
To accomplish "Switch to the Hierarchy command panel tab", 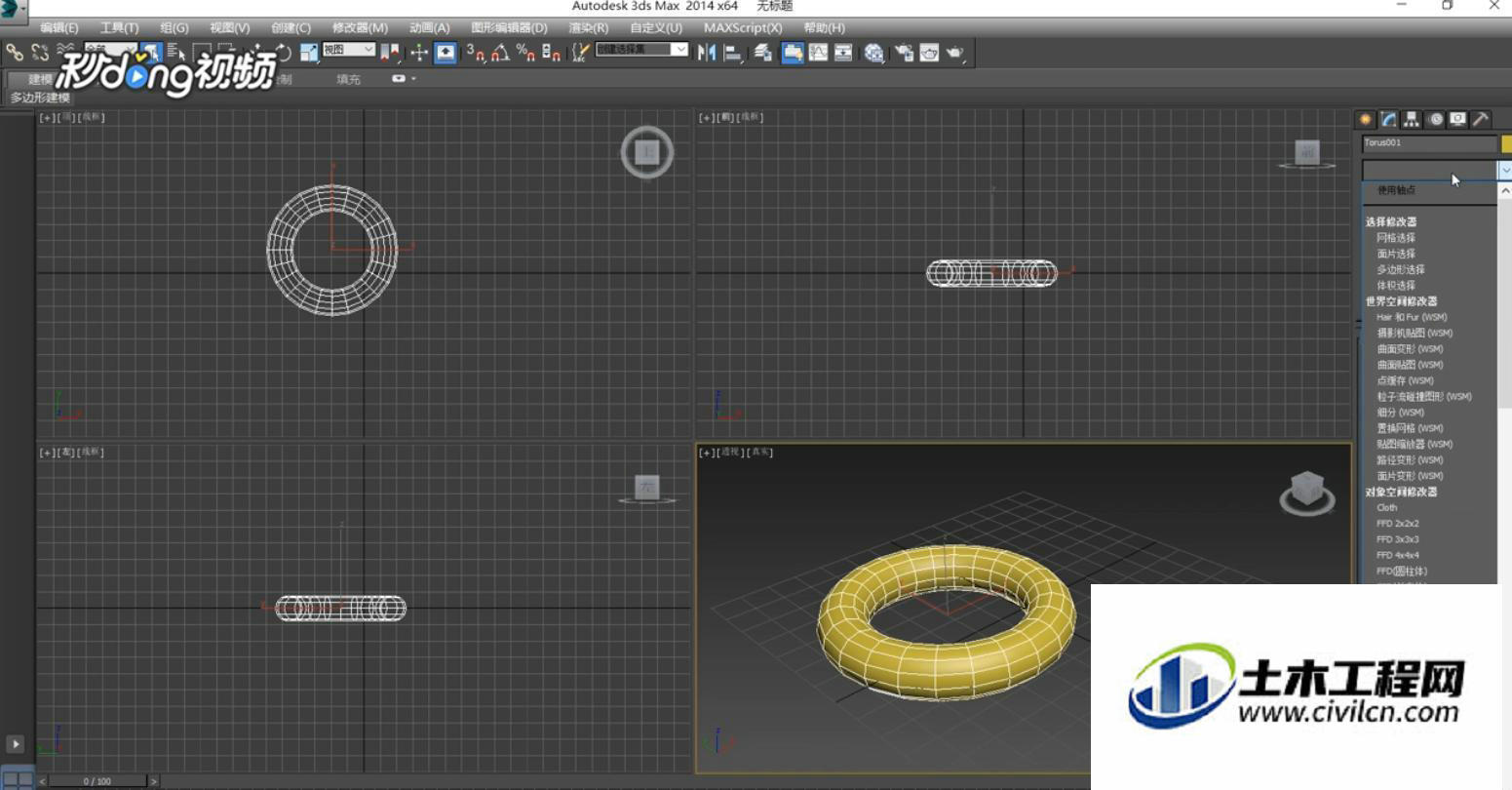I will (x=1412, y=119).
